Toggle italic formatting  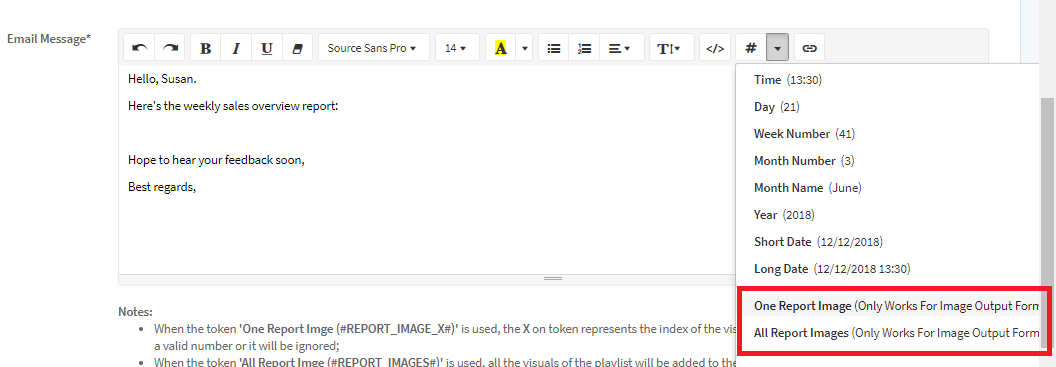tap(236, 48)
